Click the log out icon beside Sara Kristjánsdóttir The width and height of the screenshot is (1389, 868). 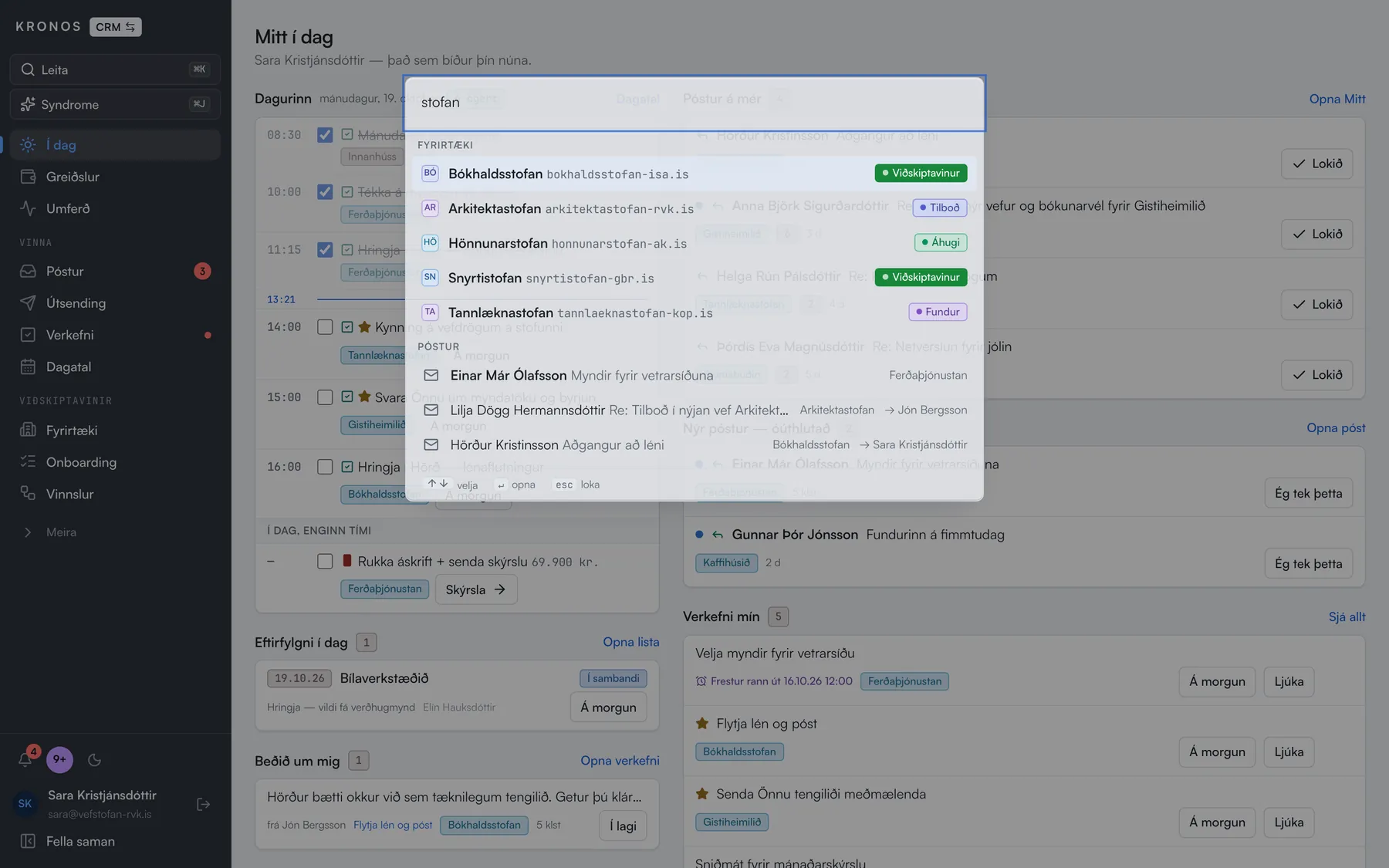[x=204, y=804]
